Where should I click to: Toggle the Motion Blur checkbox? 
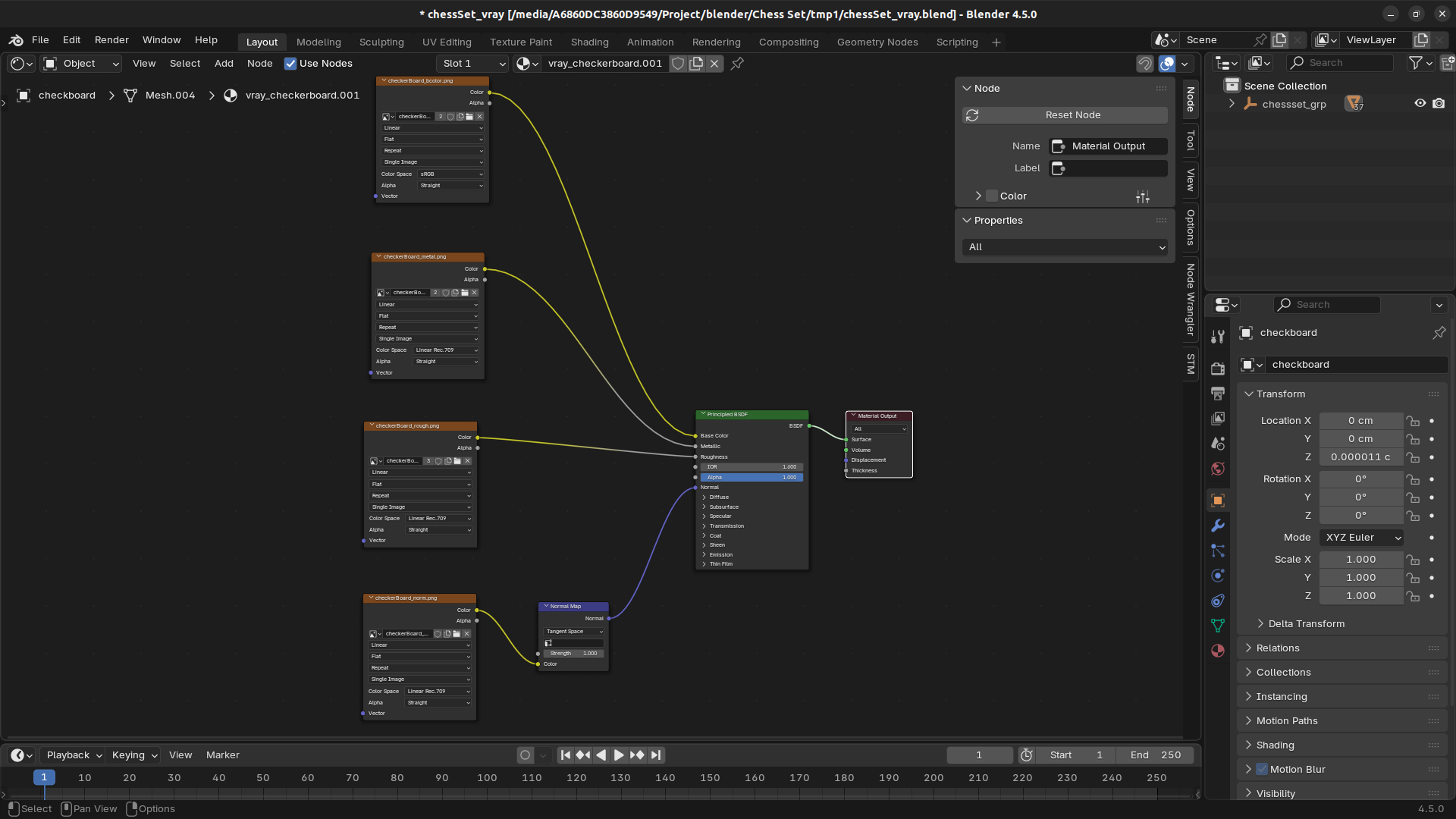(x=1262, y=769)
